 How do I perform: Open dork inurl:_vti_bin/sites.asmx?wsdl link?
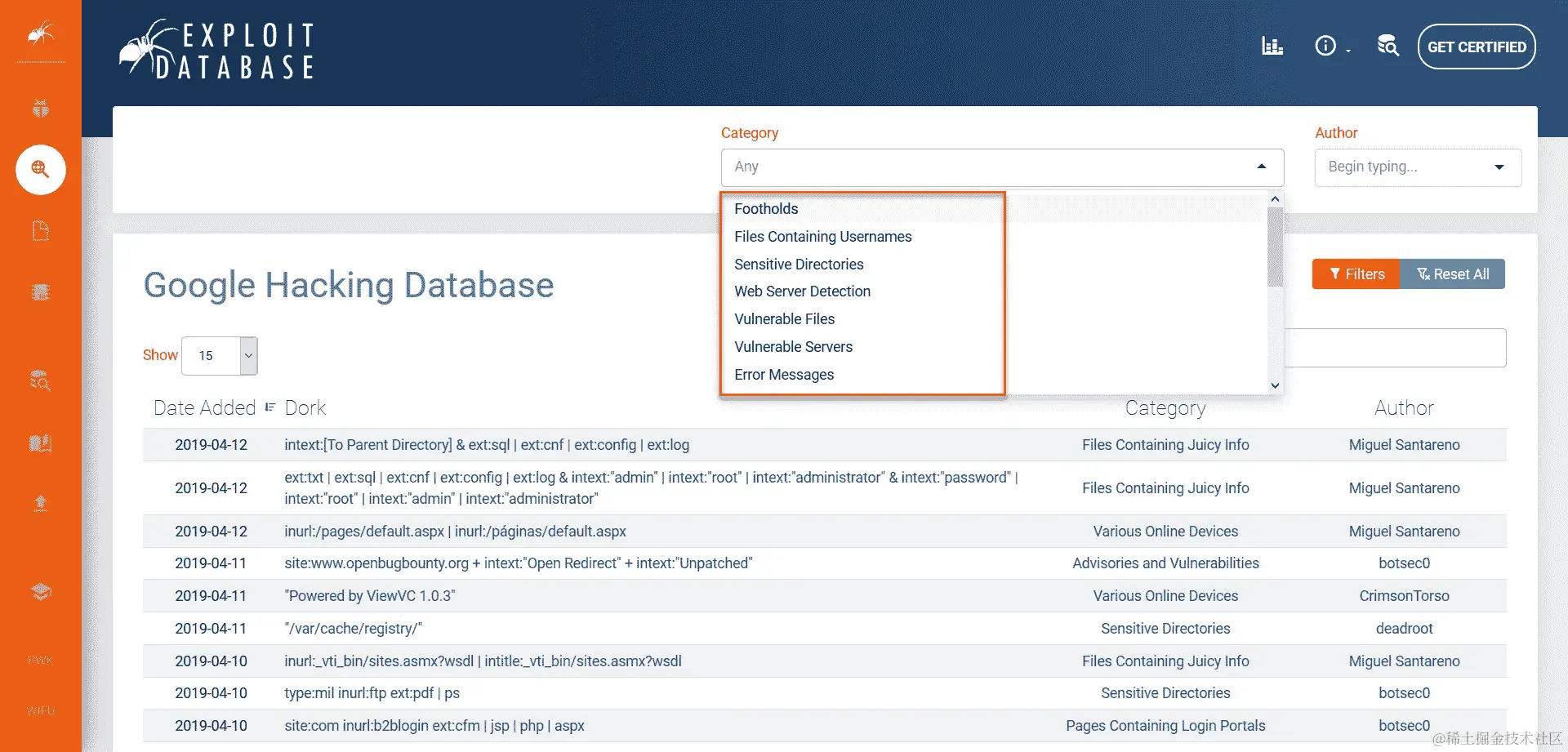[483, 661]
